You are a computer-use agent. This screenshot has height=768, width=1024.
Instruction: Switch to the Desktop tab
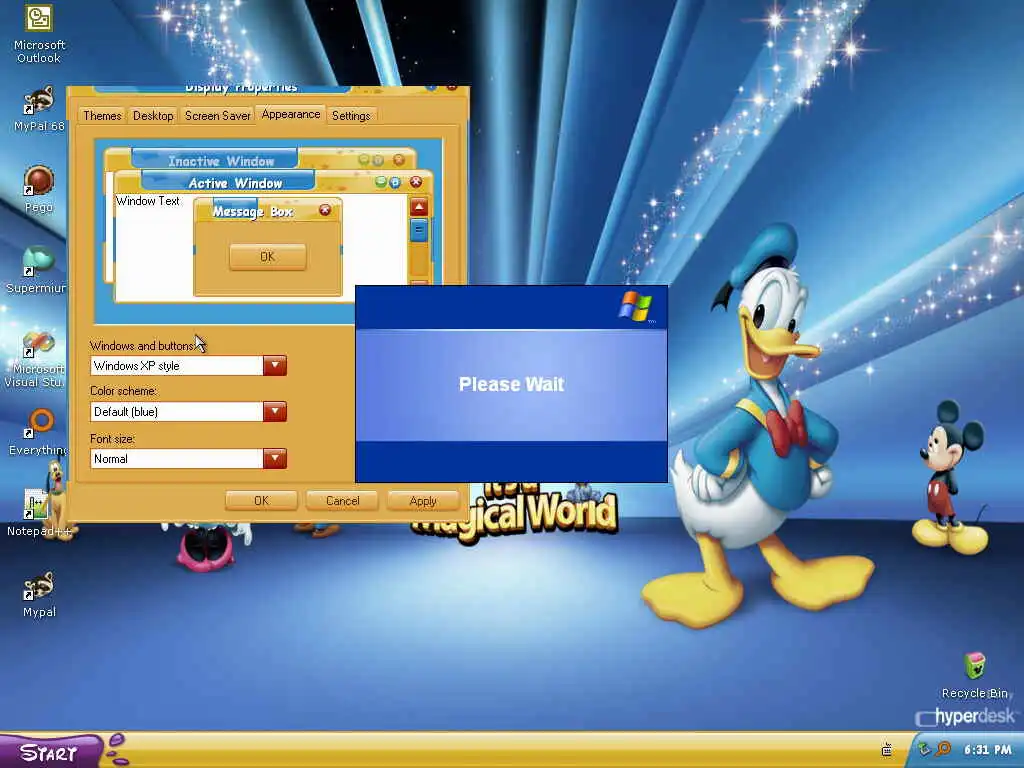tap(153, 116)
